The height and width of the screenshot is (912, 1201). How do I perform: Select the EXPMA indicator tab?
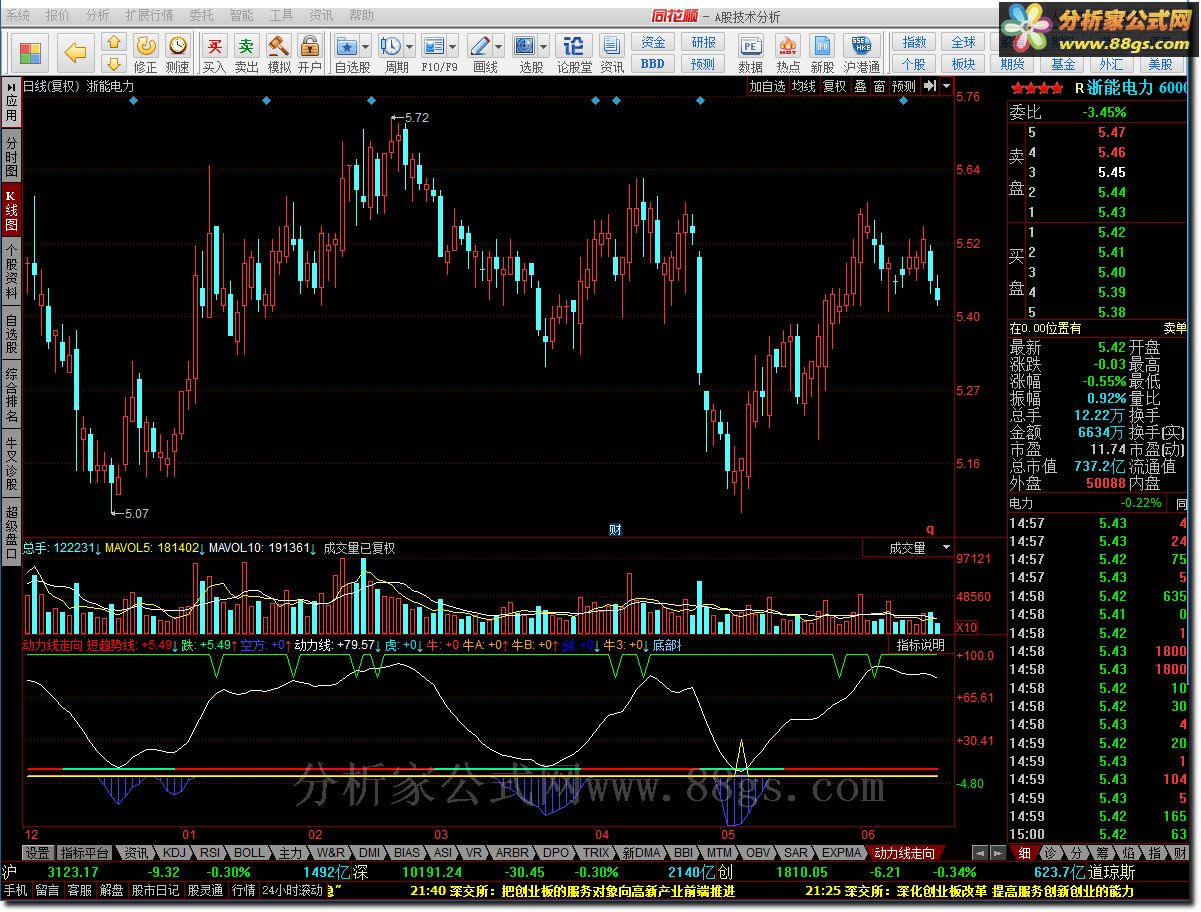pos(842,853)
